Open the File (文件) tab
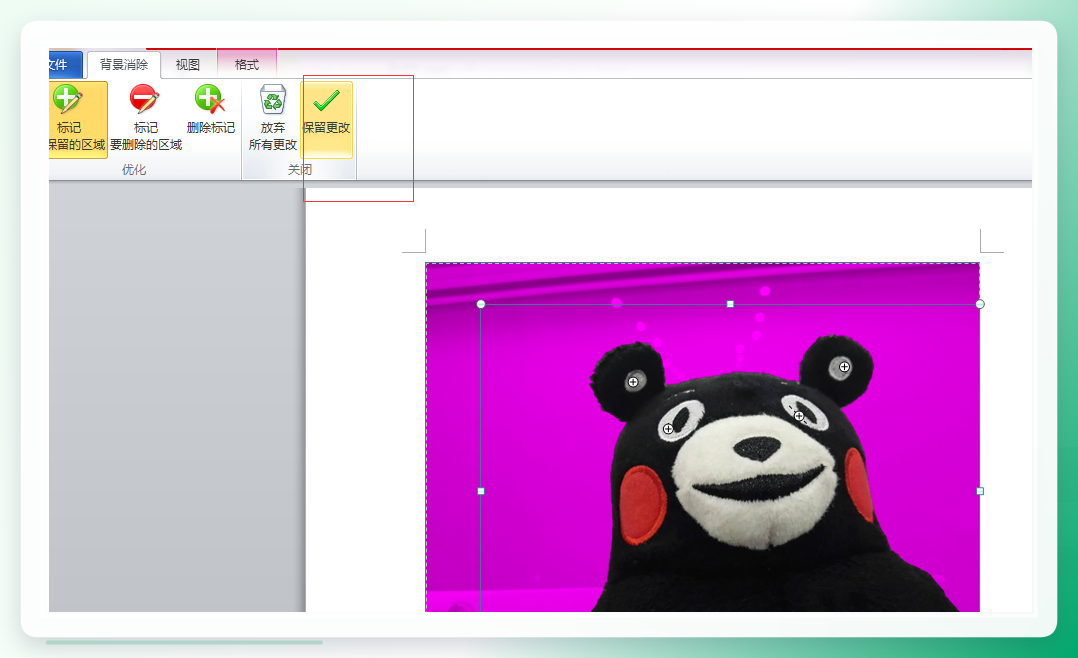The height and width of the screenshot is (658, 1078). (x=65, y=65)
